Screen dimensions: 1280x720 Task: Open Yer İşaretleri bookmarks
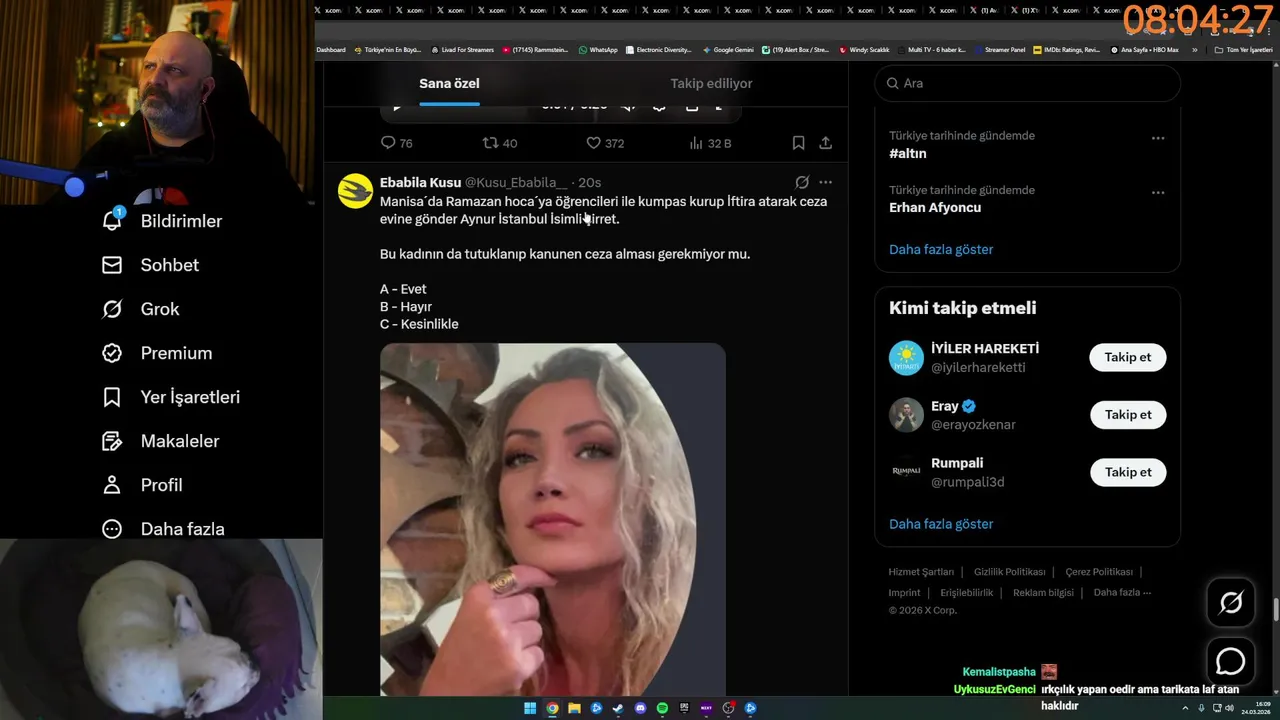coord(171,397)
